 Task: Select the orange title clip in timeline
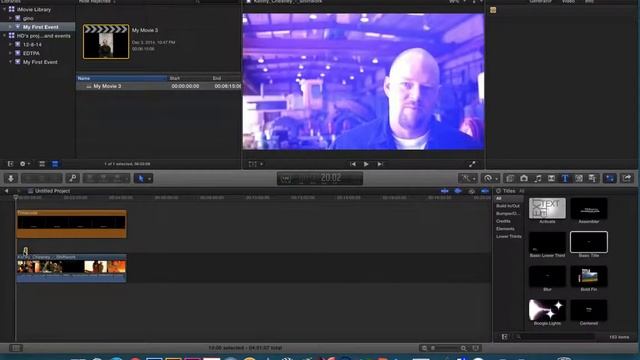(x=71, y=224)
